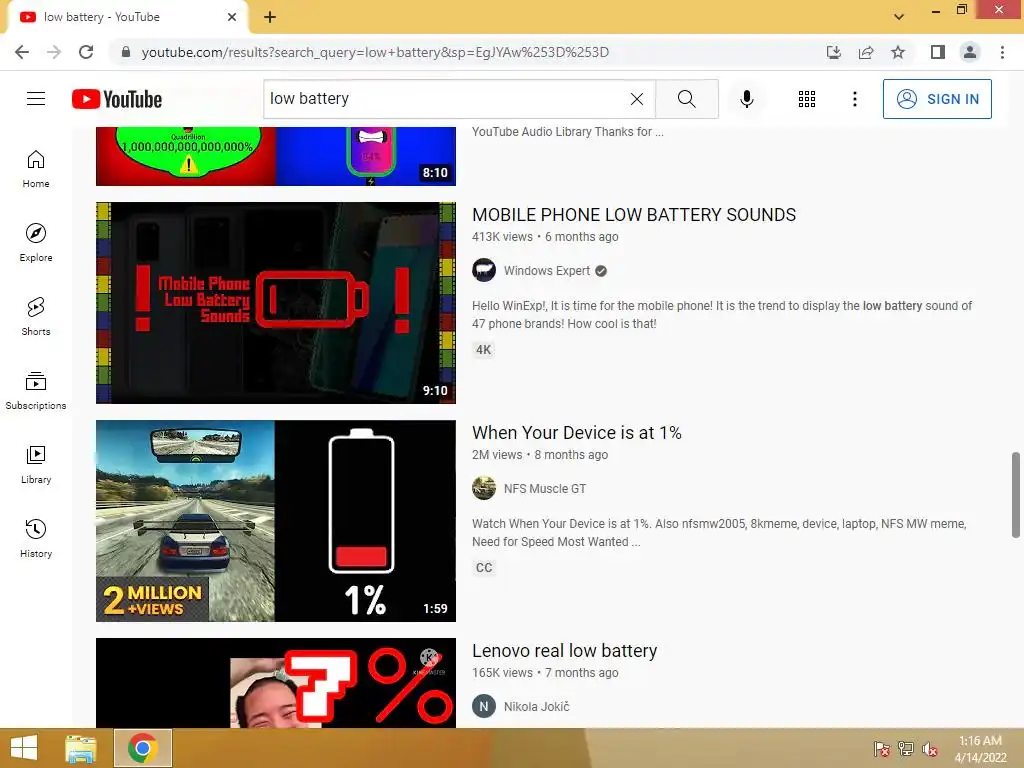Open Nikola Jokič channel avatar

484,706
